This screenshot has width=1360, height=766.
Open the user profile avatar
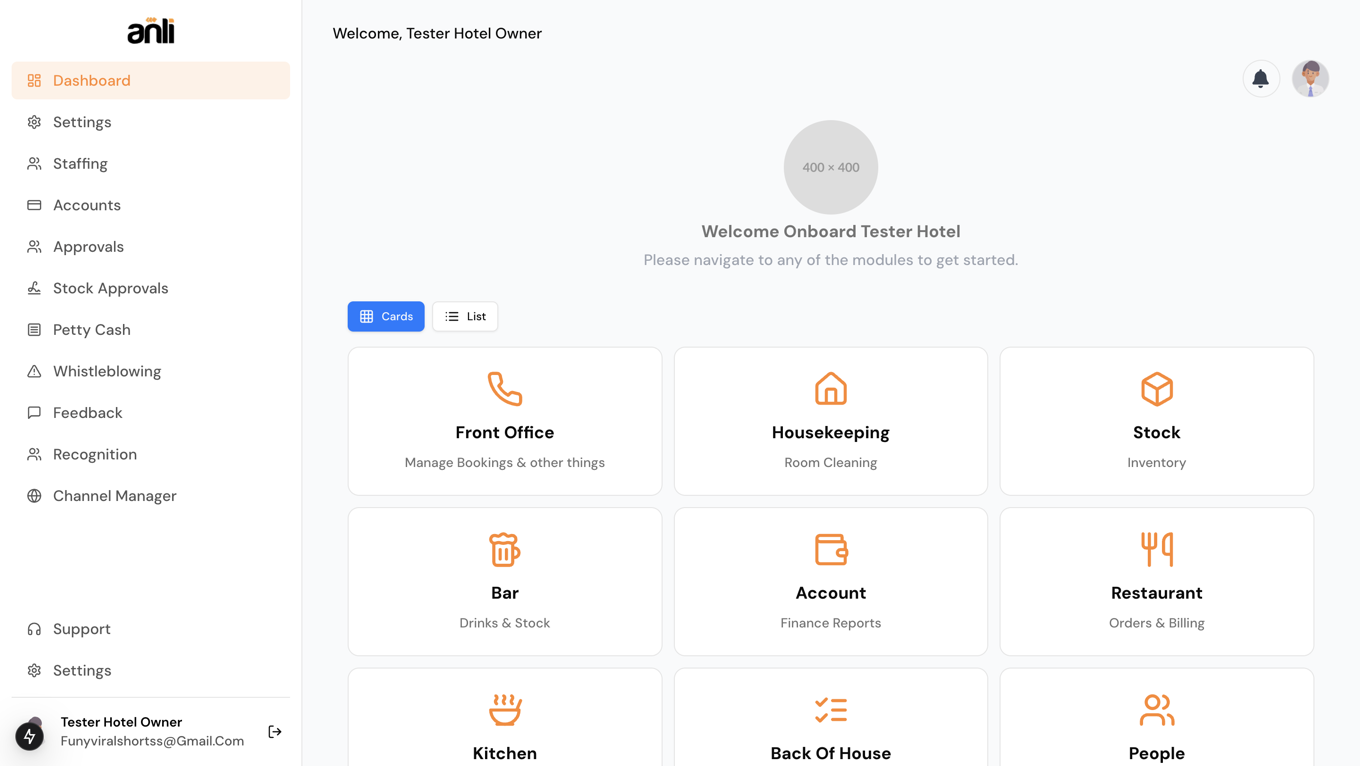(x=1310, y=78)
